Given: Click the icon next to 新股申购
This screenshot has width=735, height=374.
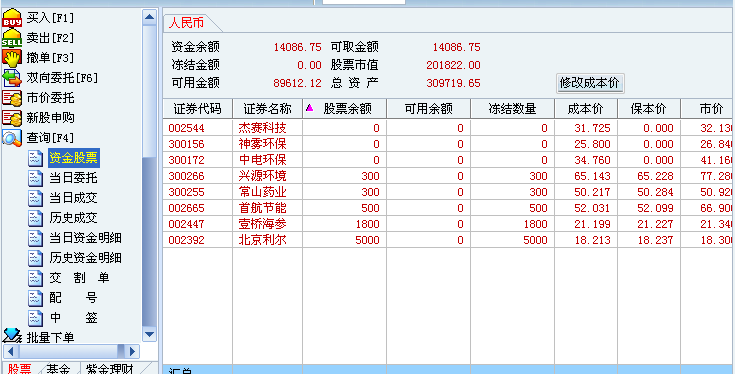Looking at the screenshot, I should pyautogui.click(x=12, y=118).
